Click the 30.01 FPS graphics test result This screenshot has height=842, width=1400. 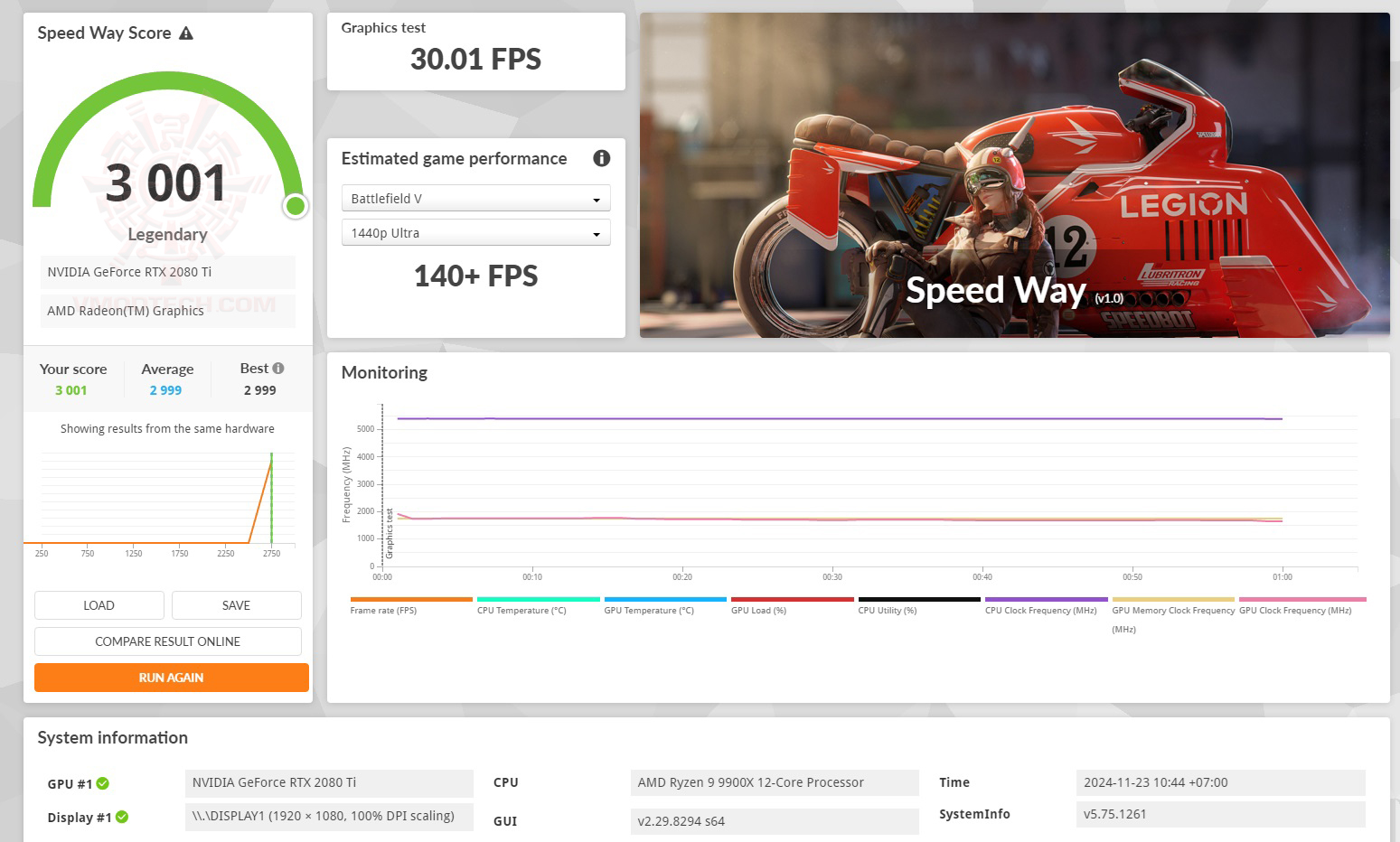475,60
